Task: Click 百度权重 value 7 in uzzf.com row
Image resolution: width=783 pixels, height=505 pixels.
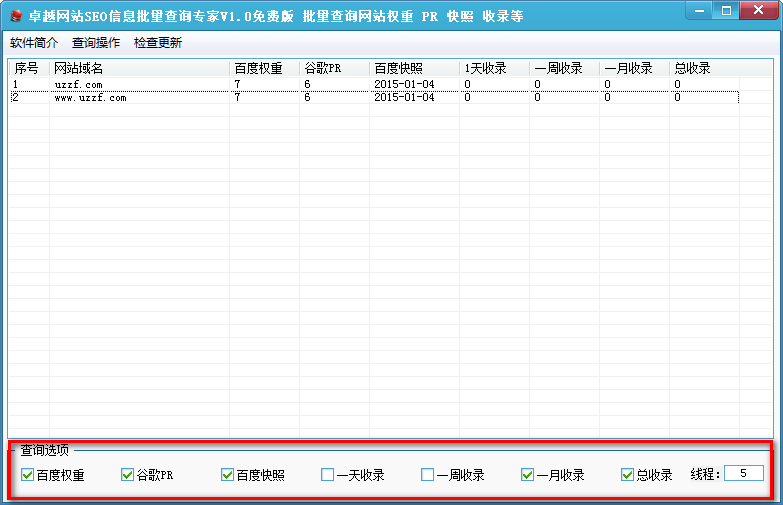Action: tap(237, 84)
